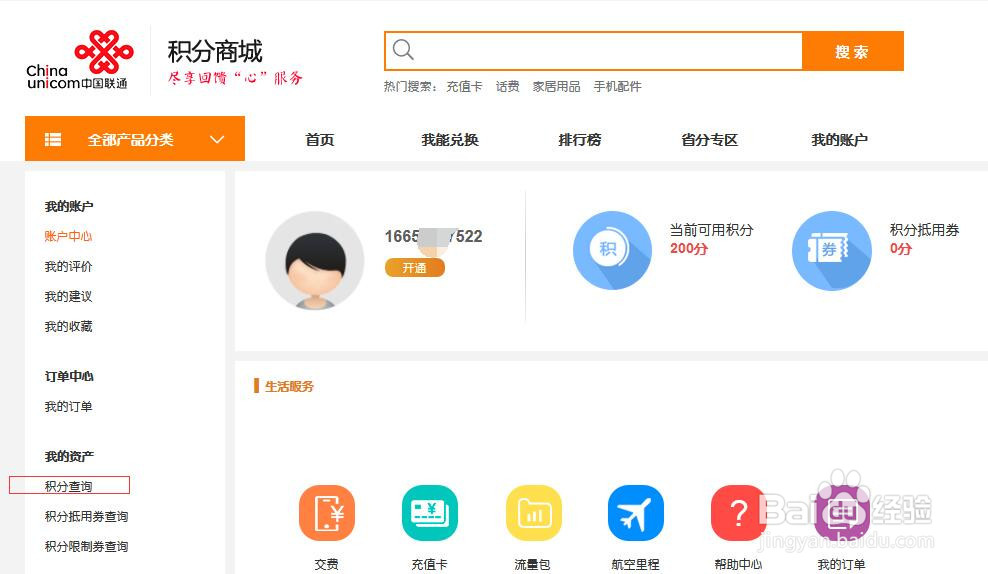Open 我的建议 in the sidebar
Image resolution: width=988 pixels, height=574 pixels.
(68, 296)
